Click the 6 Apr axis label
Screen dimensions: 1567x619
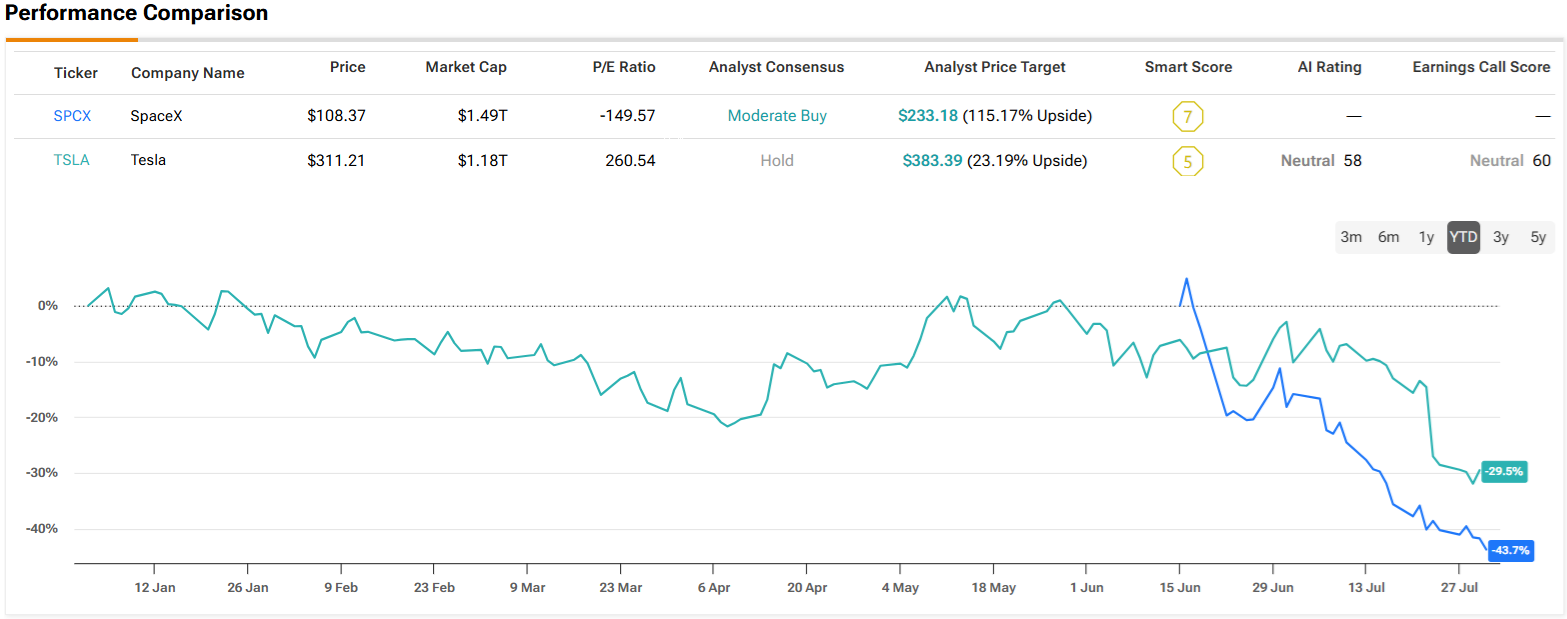point(715,588)
